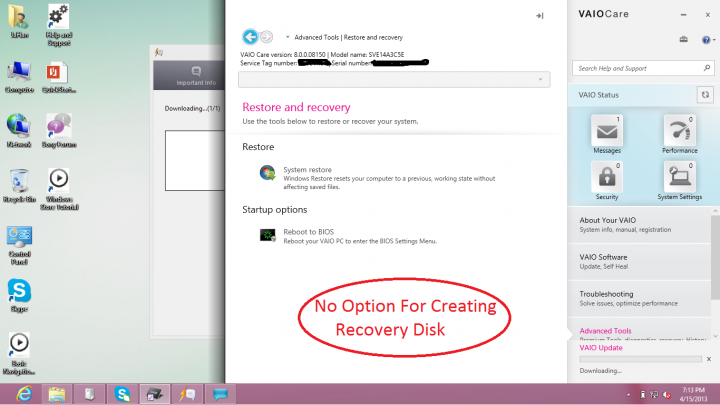This screenshot has width=720, height=405.
Task: Open the System restore link text
Action: tap(307, 169)
